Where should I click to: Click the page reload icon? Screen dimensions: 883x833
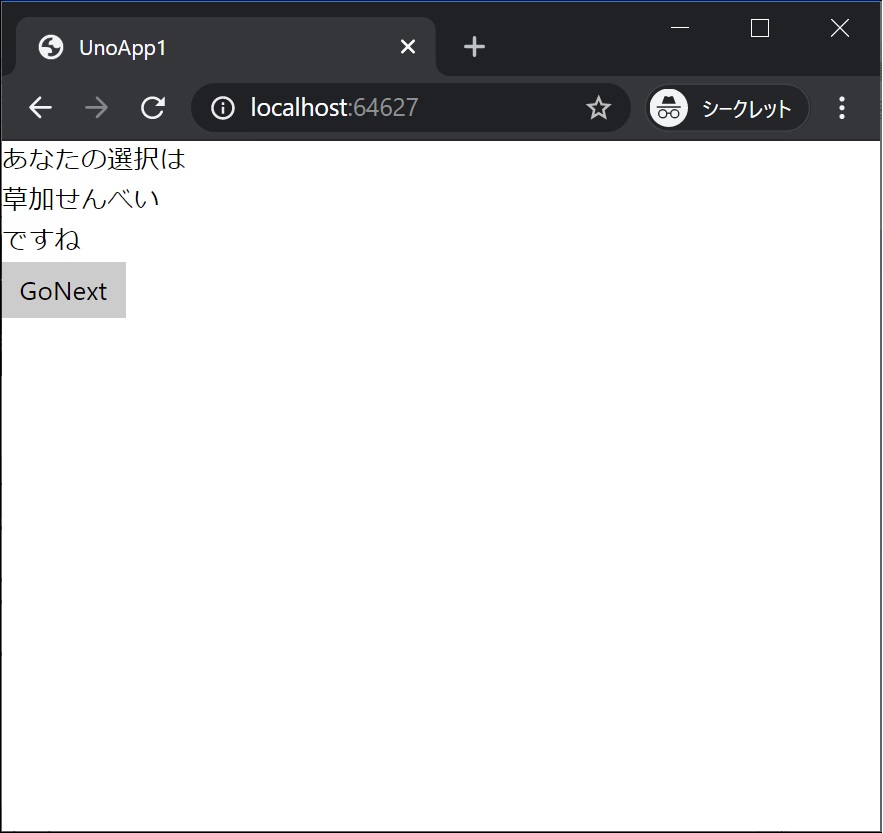(152, 107)
